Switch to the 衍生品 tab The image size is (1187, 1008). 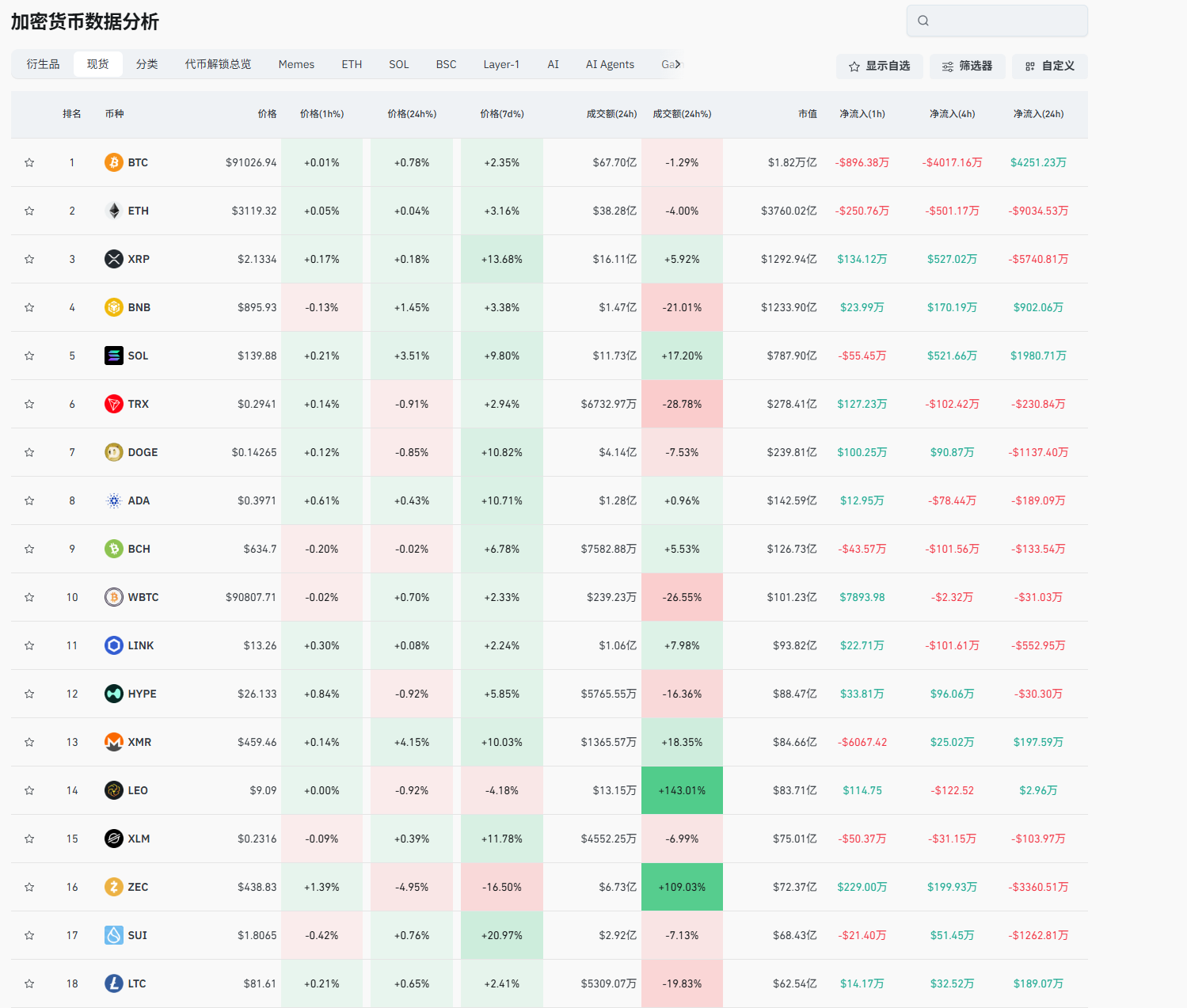point(43,64)
